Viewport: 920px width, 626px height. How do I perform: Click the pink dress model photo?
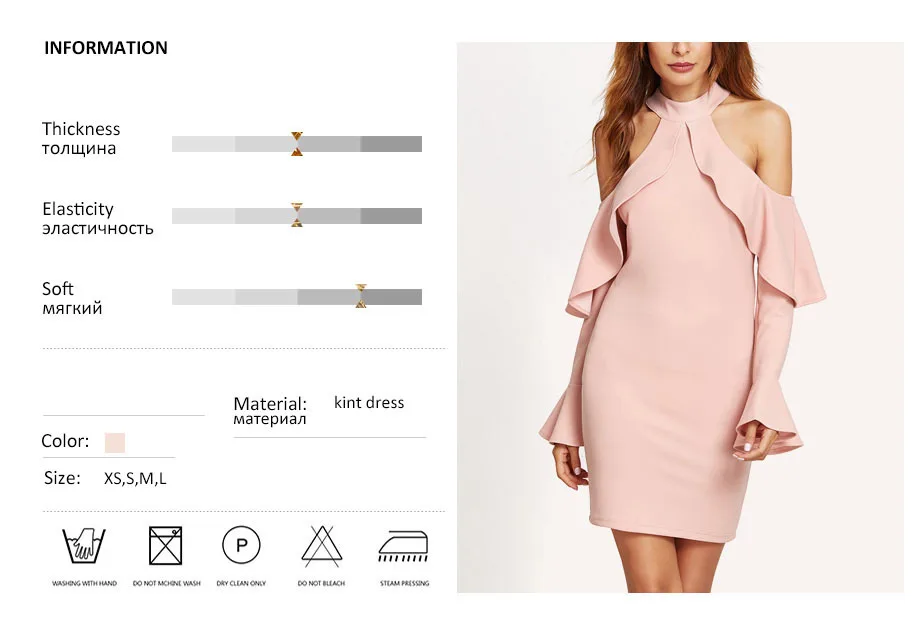pyautogui.click(x=680, y=317)
